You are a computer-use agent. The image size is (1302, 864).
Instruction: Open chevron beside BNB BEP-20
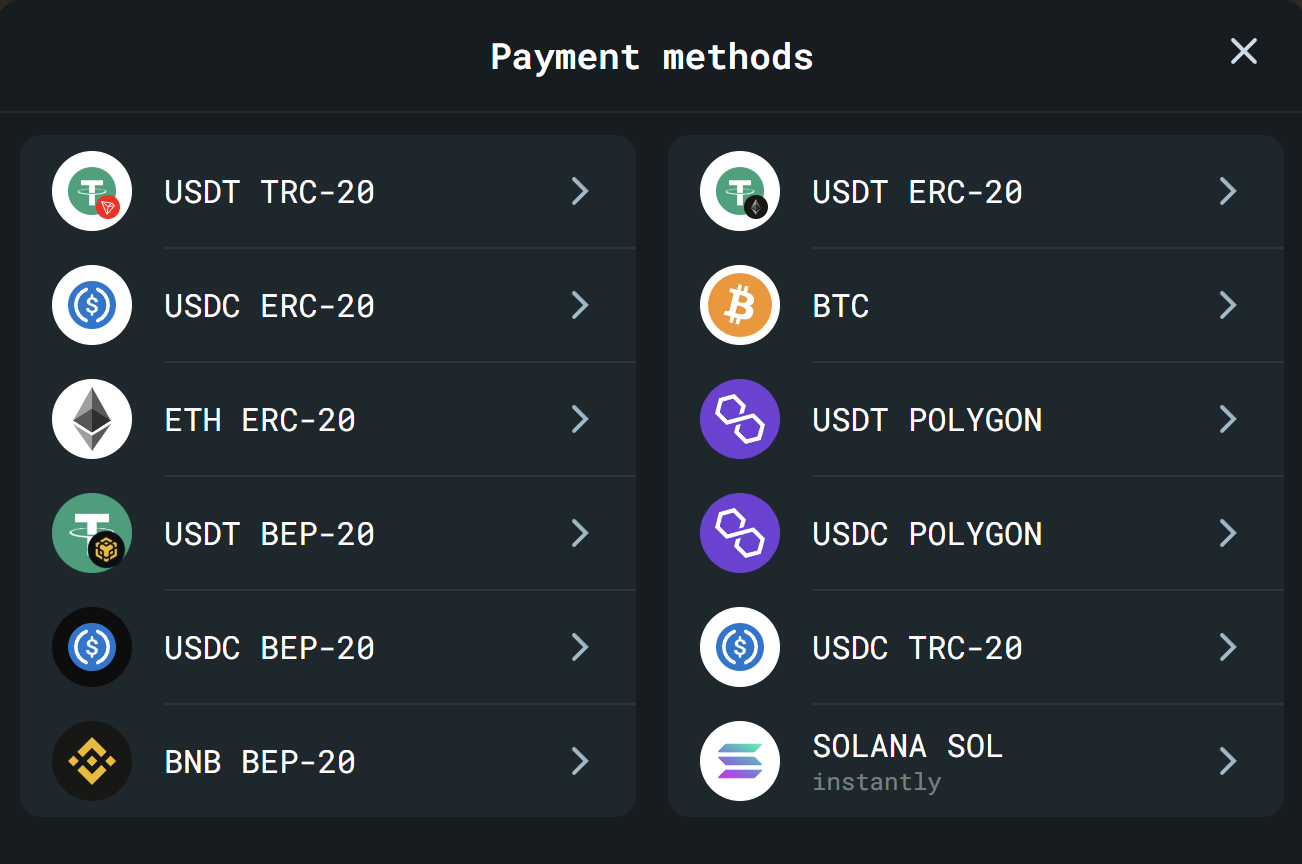[x=580, y=761]
